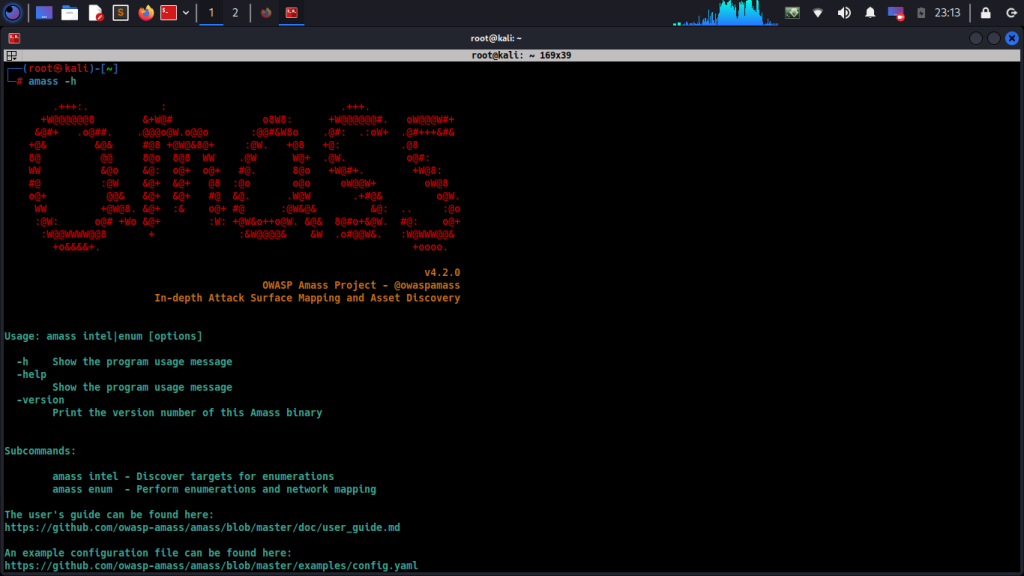This screenshot has width=1024, height=576.
Task: Click the CPU usage graph monitor
Action: pyautogui.click(x=725, y=13)
